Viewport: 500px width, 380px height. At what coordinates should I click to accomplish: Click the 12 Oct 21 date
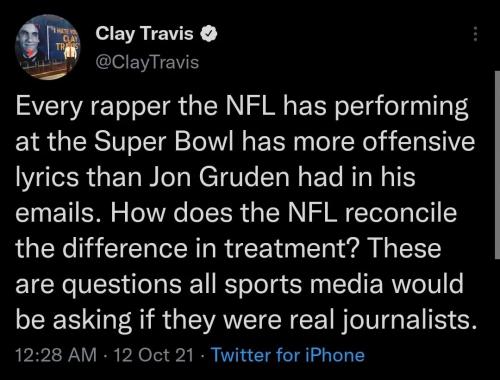[x=154, y=355]
